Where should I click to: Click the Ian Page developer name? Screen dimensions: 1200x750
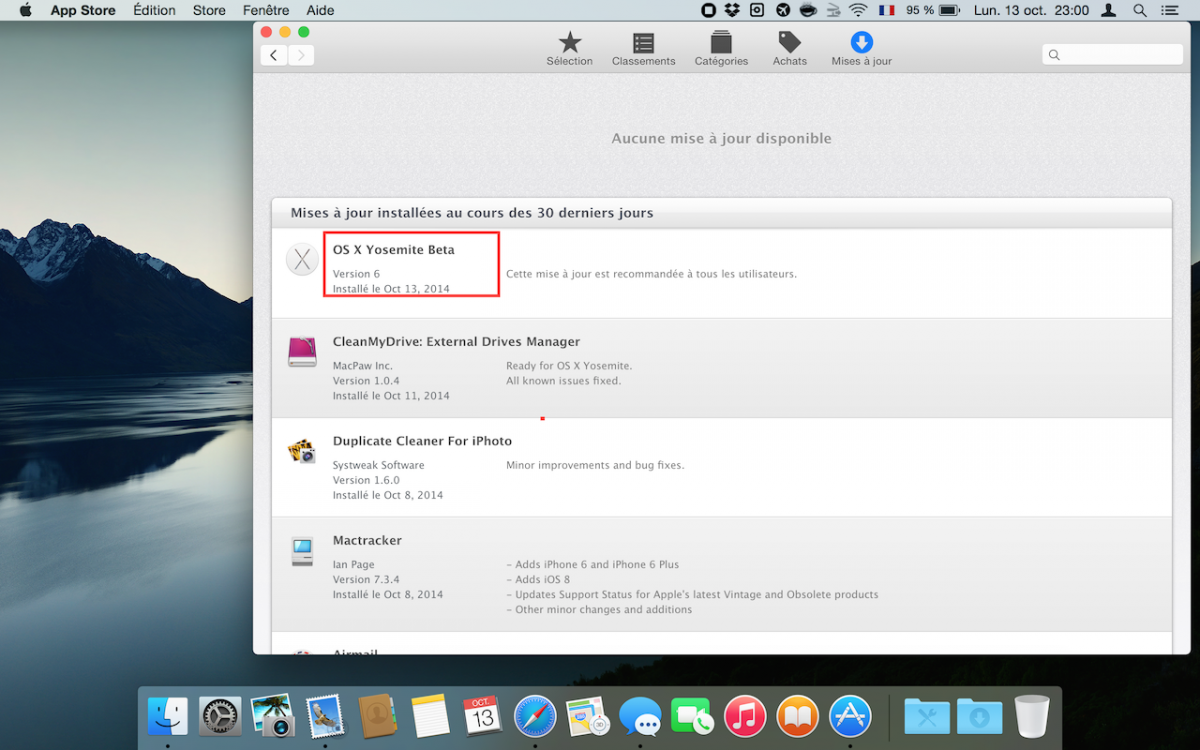point(353,565)
